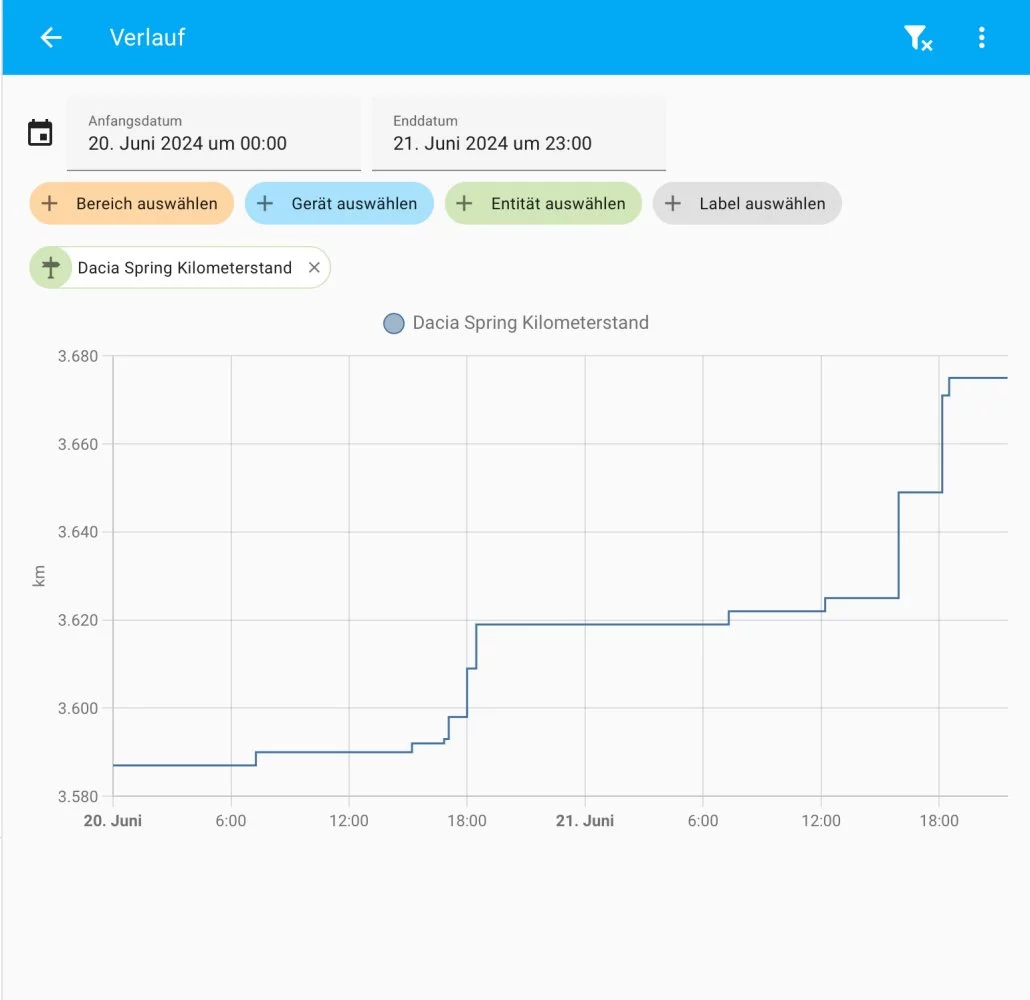
Task: Click the 20. Juni x-axis label
Action: click(113, 821)
